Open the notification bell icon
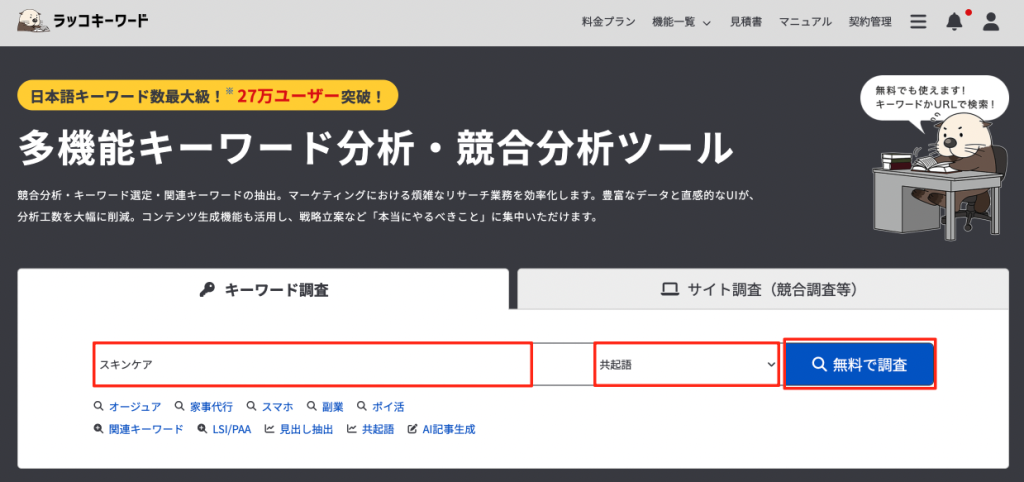The image size is (1024, 482). [954, 22]
